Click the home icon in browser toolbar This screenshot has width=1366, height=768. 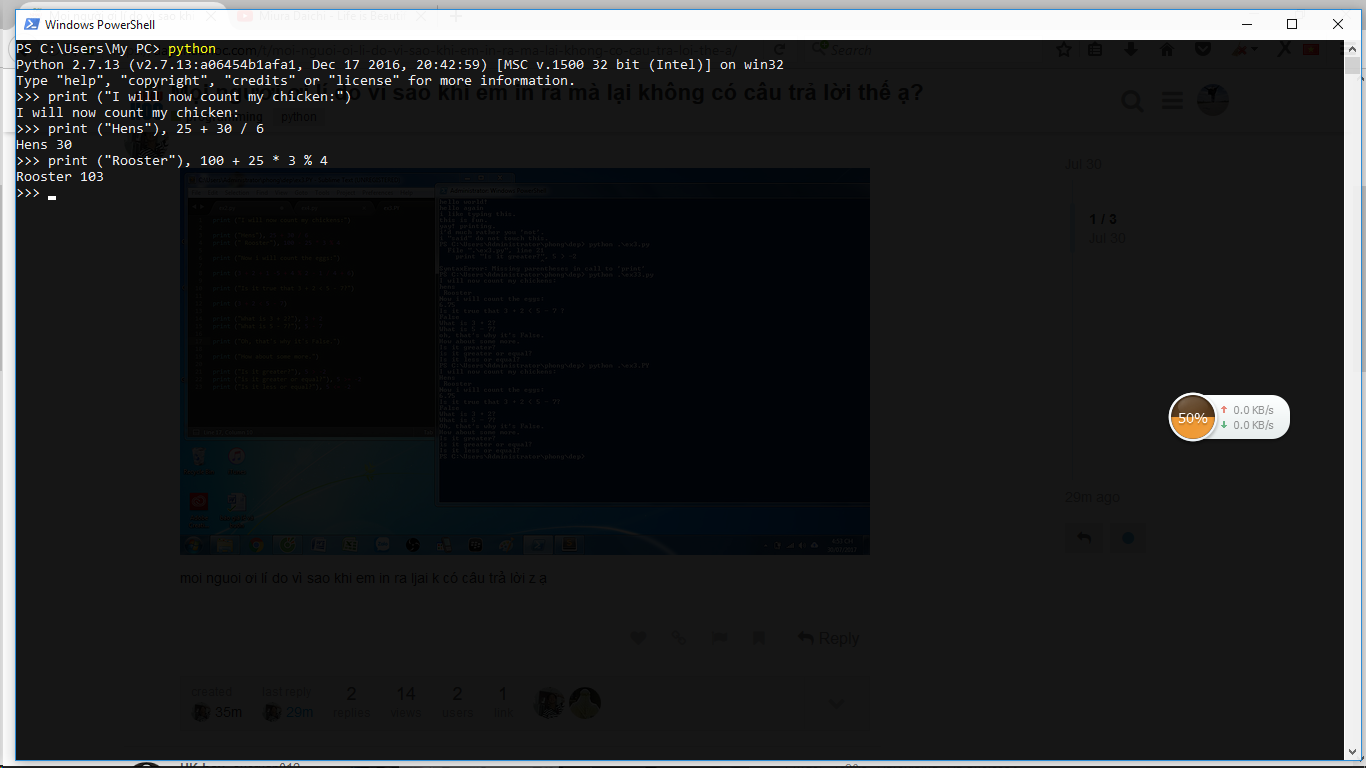tap(1167, 50)
